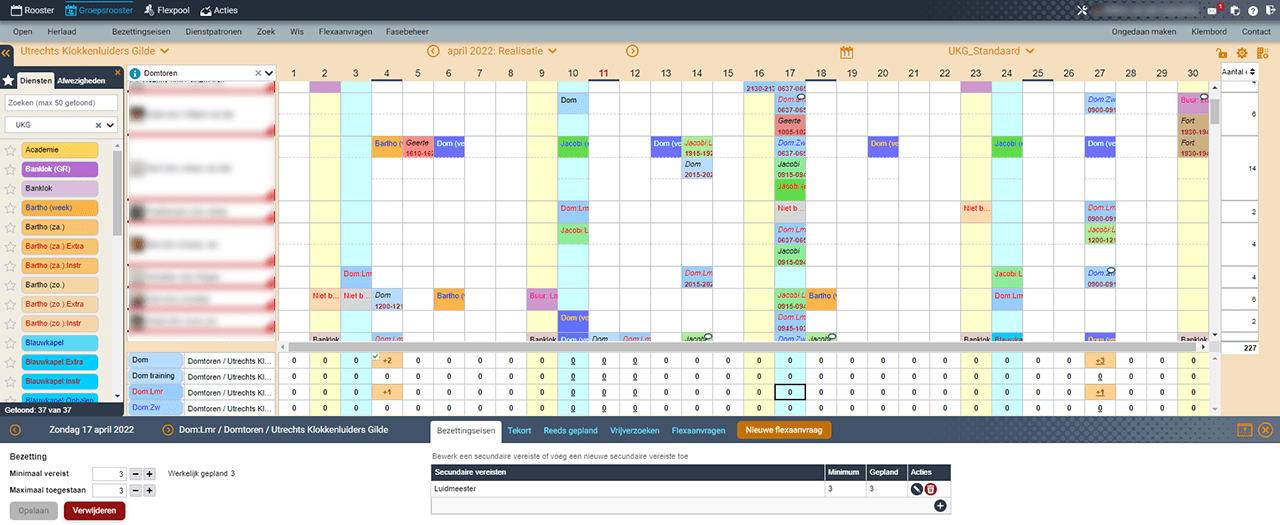Open the calendar icon beside UKG_Standaard
The height and width of the screenshot is (525, 1280).
click(x=846, y=52)
